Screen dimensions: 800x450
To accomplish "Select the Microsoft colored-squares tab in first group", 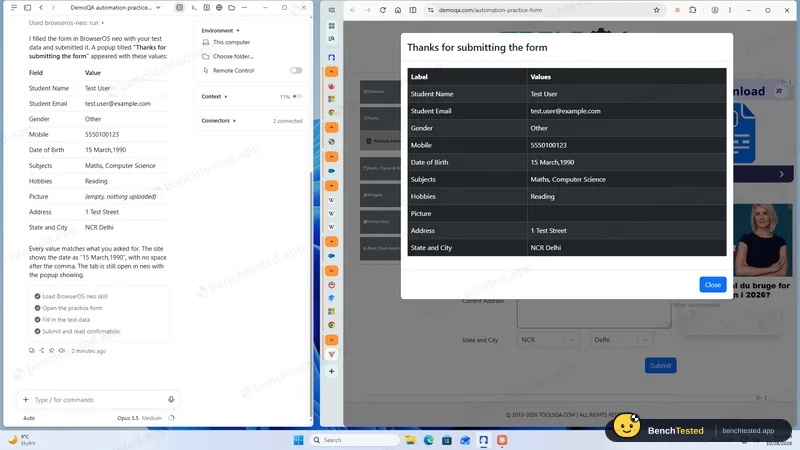I will tap(332, 99).
